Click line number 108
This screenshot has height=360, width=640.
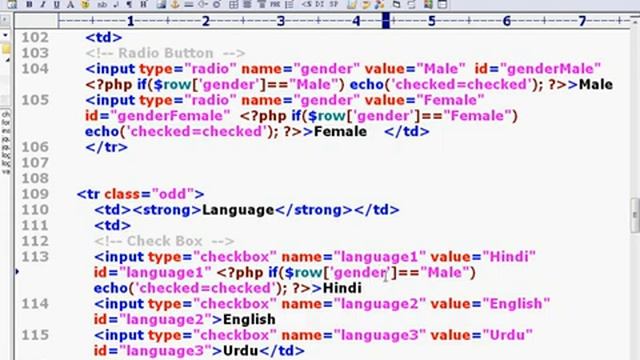click(35, 178)
